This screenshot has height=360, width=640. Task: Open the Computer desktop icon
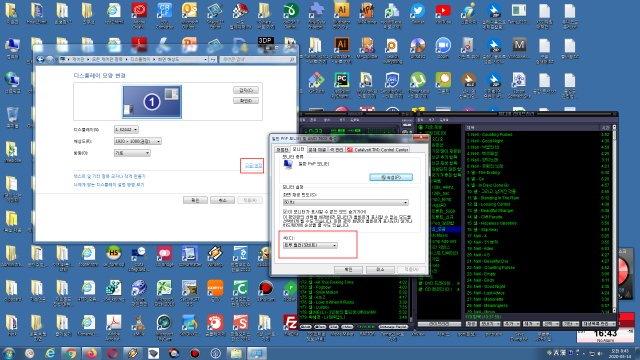[12, 48]
